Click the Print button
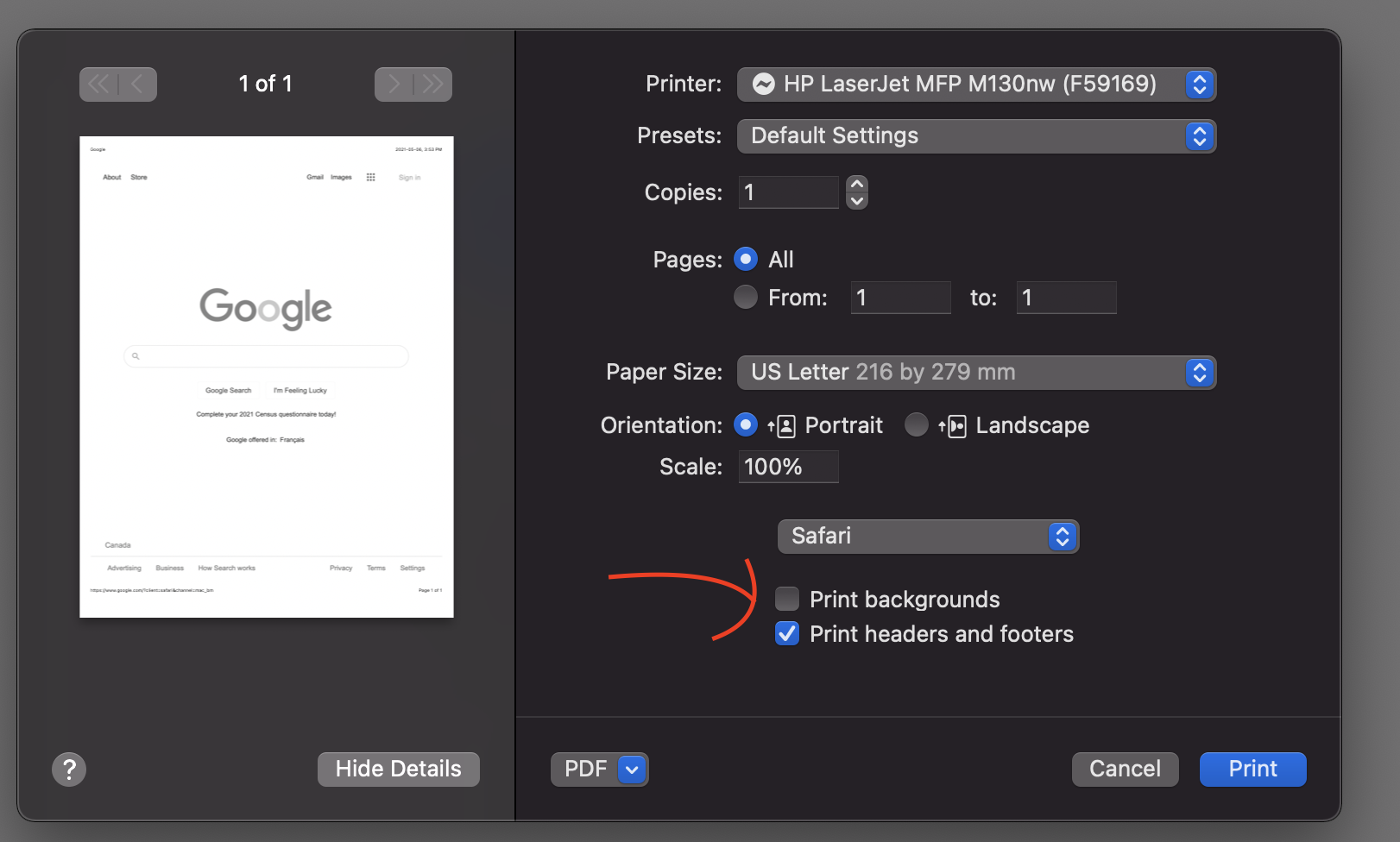The image size is (1400, 842). click(x=1252, y=770)
